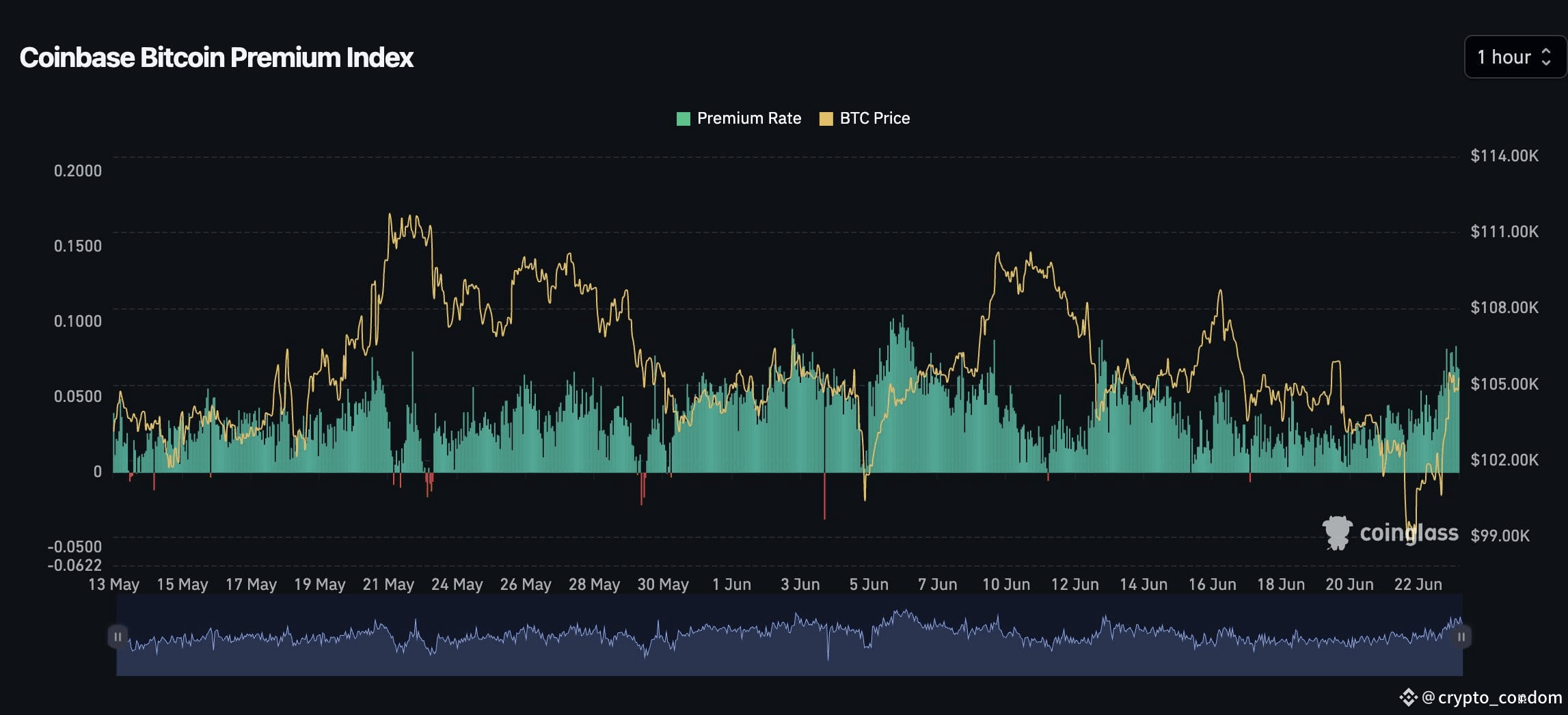This screenshot has width=1568, height=715.
Task: Toggle the Premium Rate legend swatch
Action: pyautogui.click(x=683, y=119)
